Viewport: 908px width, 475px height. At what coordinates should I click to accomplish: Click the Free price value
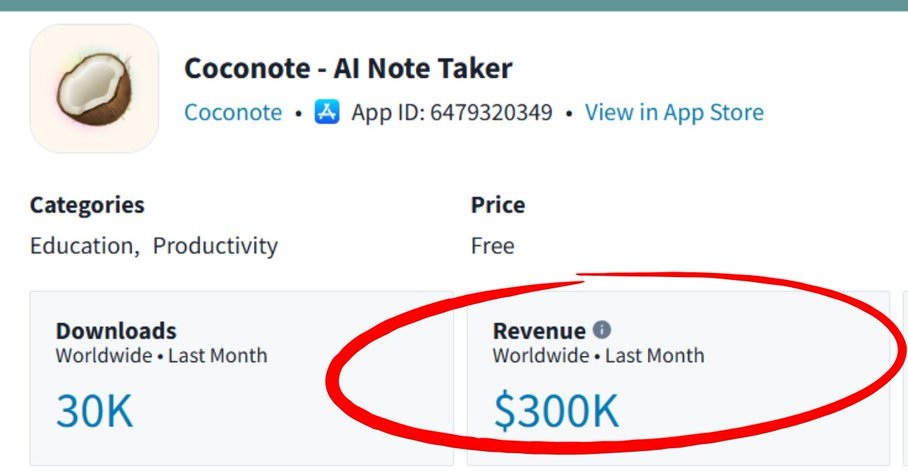(x=492, y=246)
